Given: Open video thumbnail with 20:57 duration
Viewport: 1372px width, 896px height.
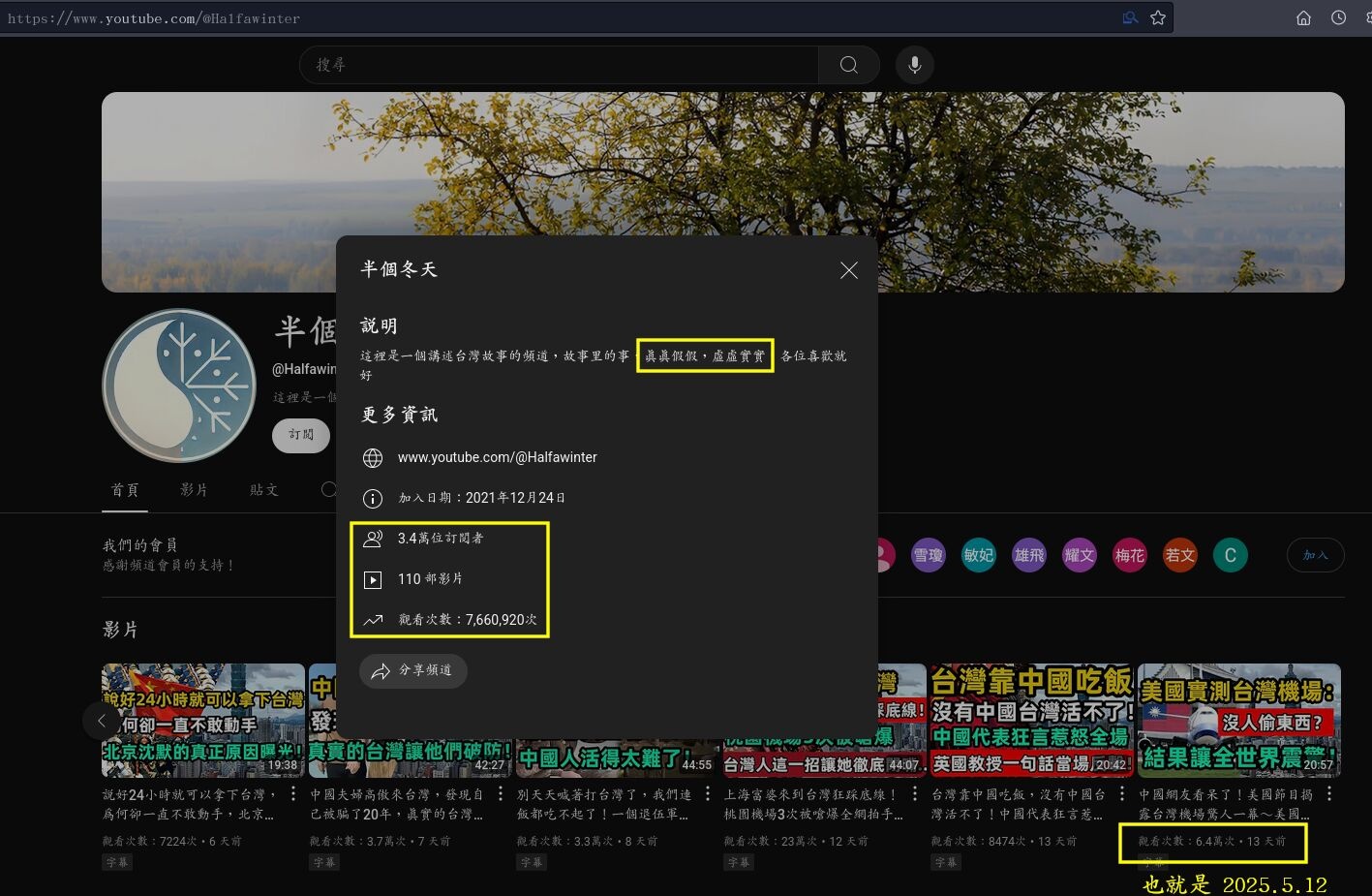Looking at the screenshot, I should [1239, 721].
